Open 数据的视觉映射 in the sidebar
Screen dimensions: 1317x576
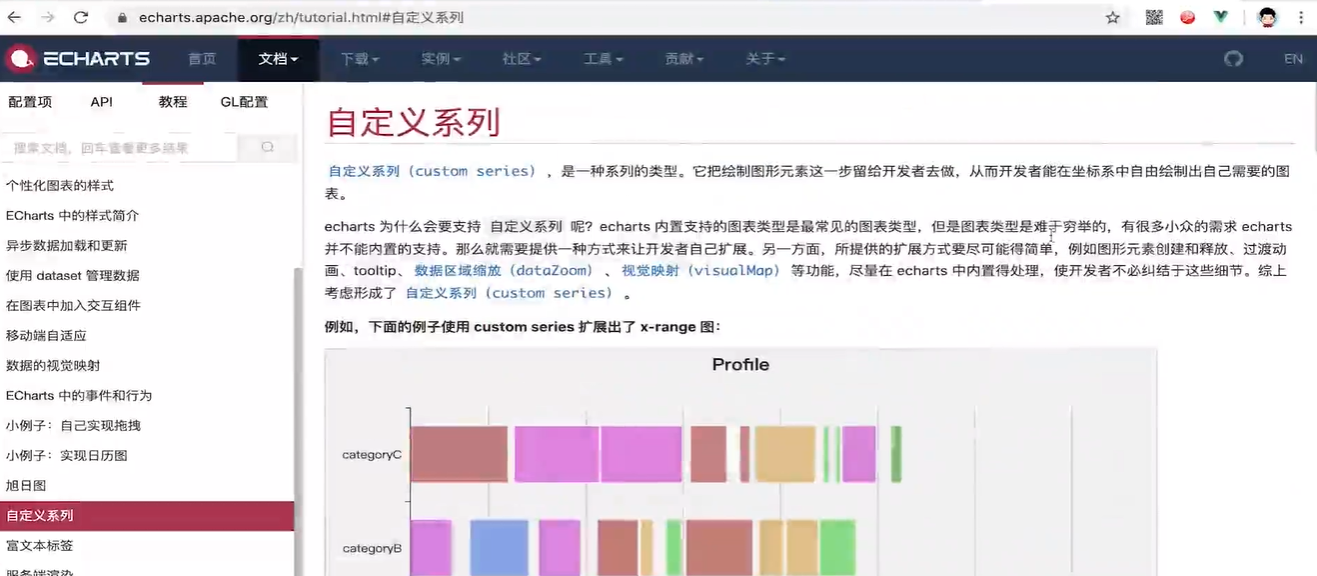tap(53, 366)
